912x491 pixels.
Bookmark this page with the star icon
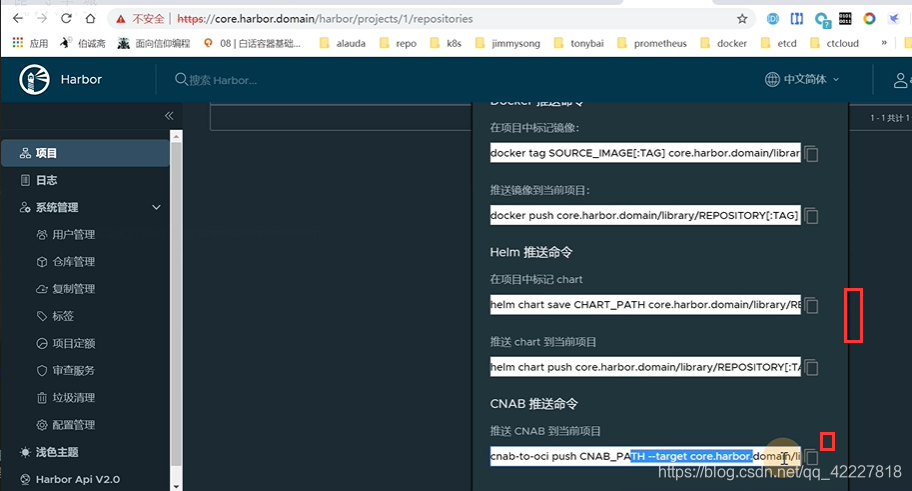[742, 19]
